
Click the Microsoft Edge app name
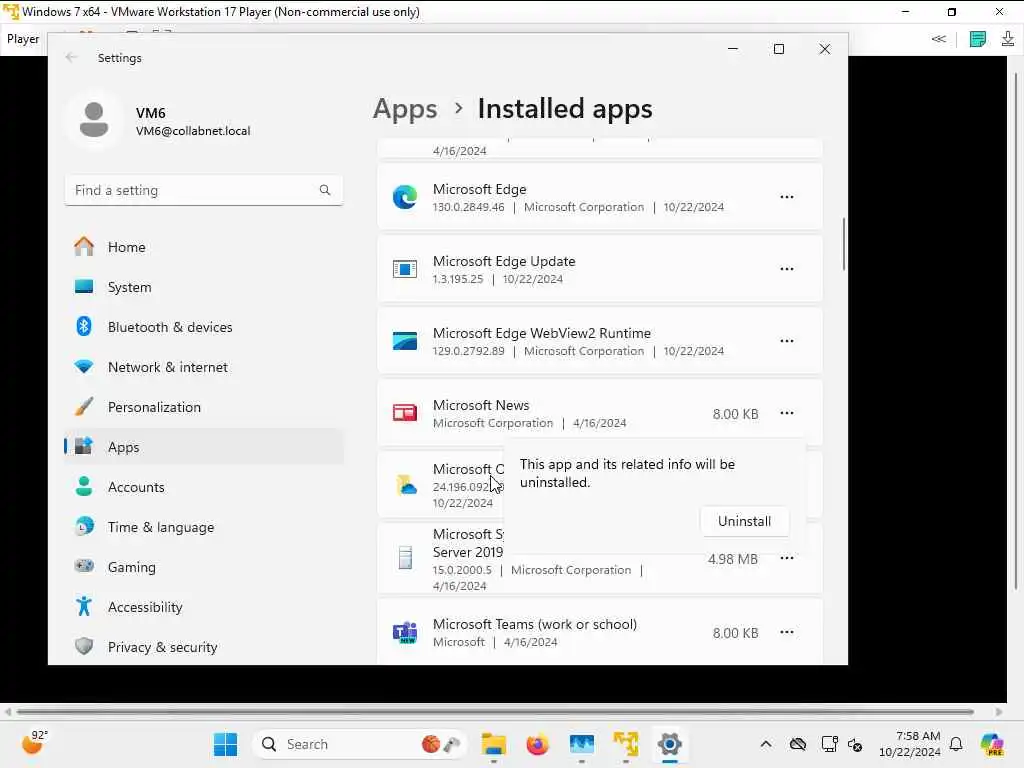(479, 189)
